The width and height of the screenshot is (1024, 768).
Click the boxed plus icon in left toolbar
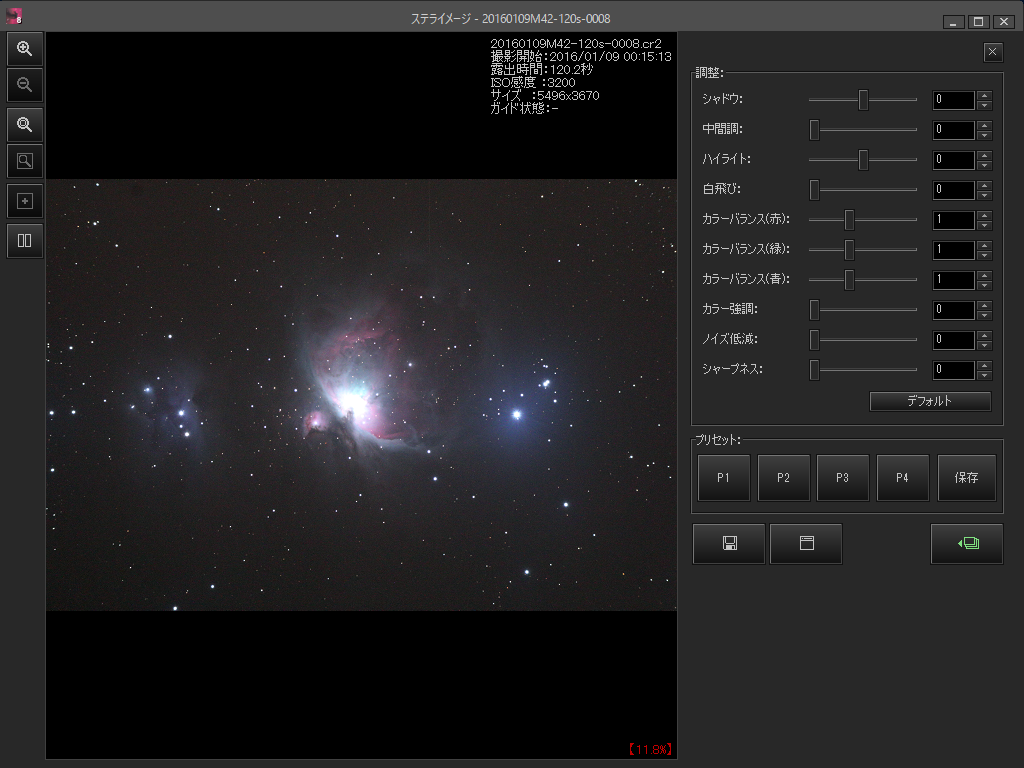tap(25, 201)
